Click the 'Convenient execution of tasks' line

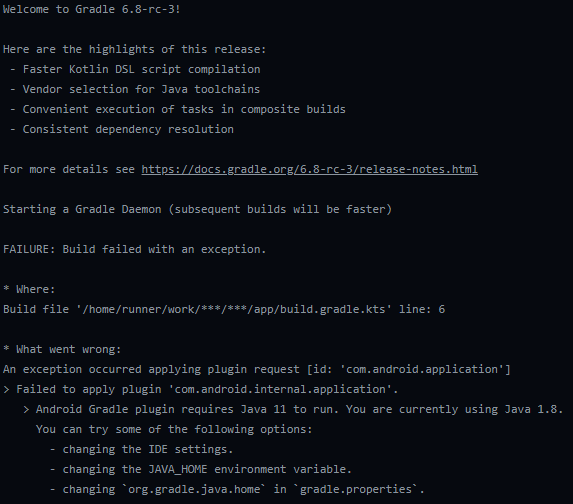pyautogui.click(x=178, y=109)
